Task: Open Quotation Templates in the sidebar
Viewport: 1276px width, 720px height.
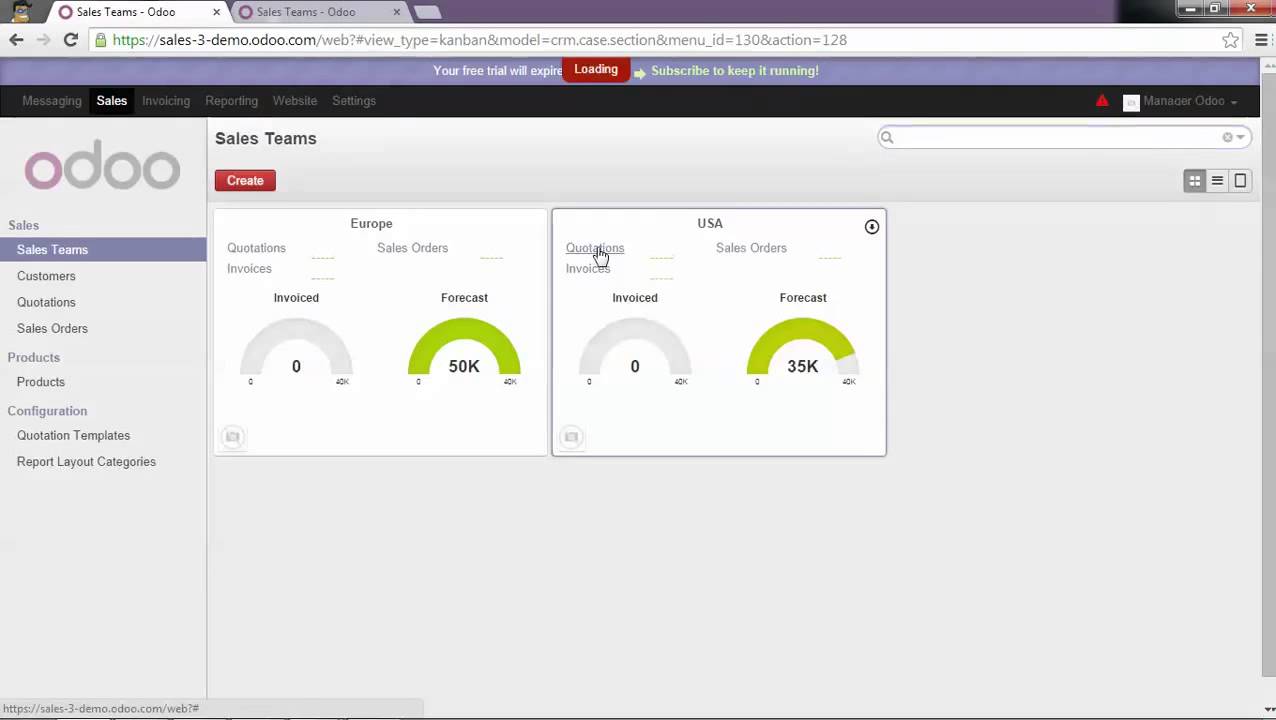Action: click(73, 436)
